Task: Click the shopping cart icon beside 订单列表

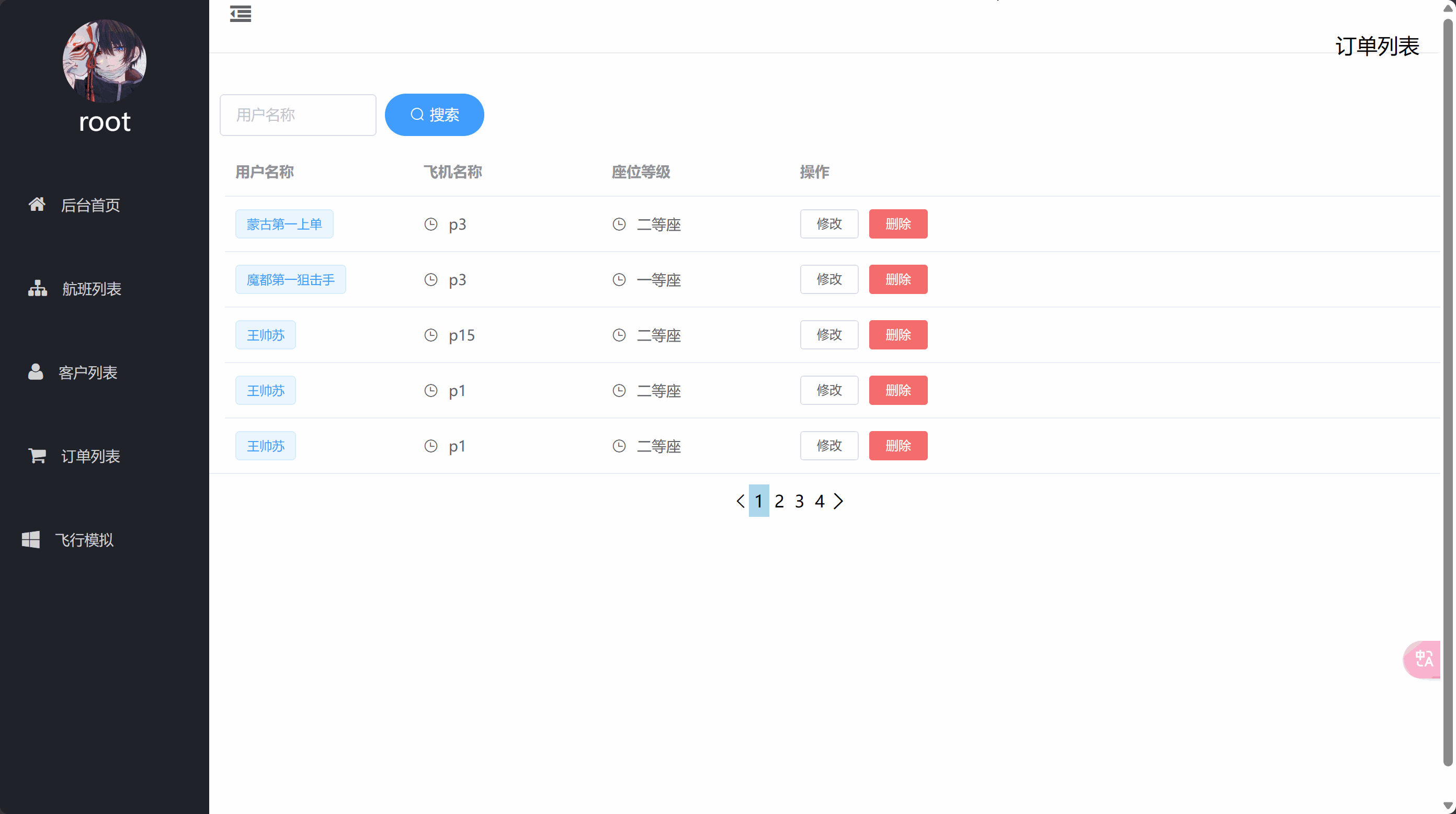Action: click(x=37, y=455)
